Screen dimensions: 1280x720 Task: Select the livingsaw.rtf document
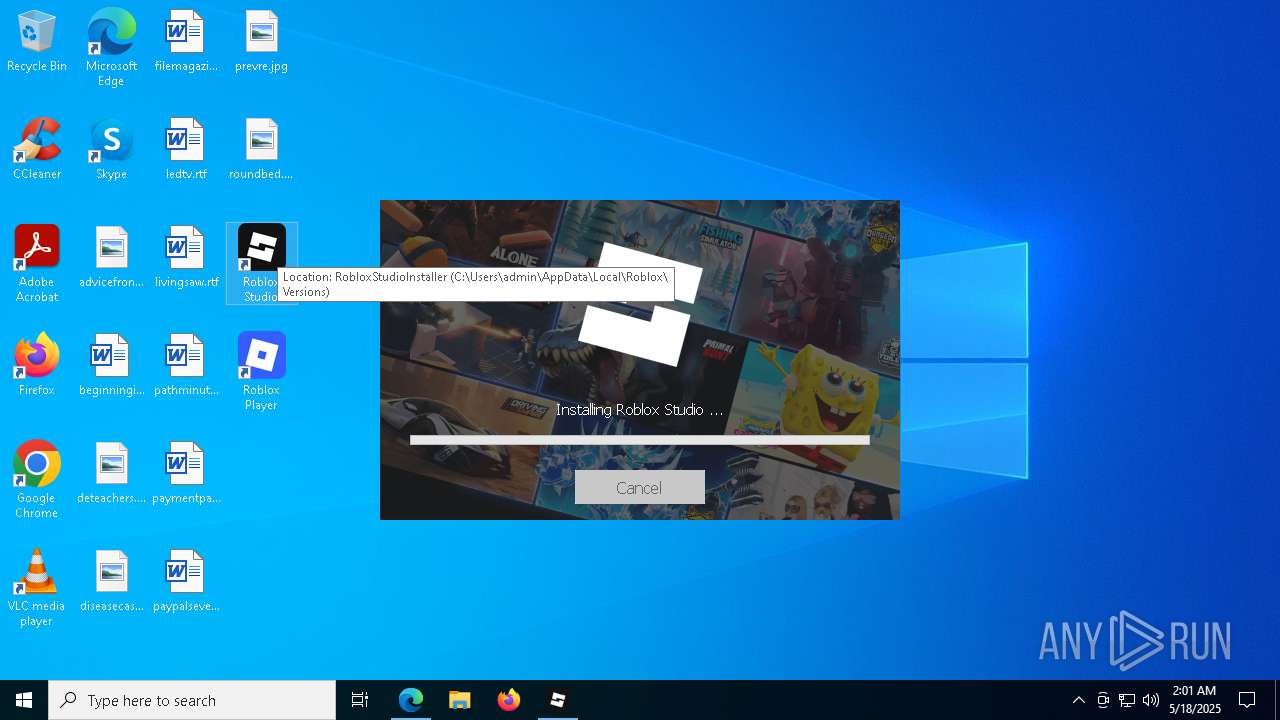[186, 258]
